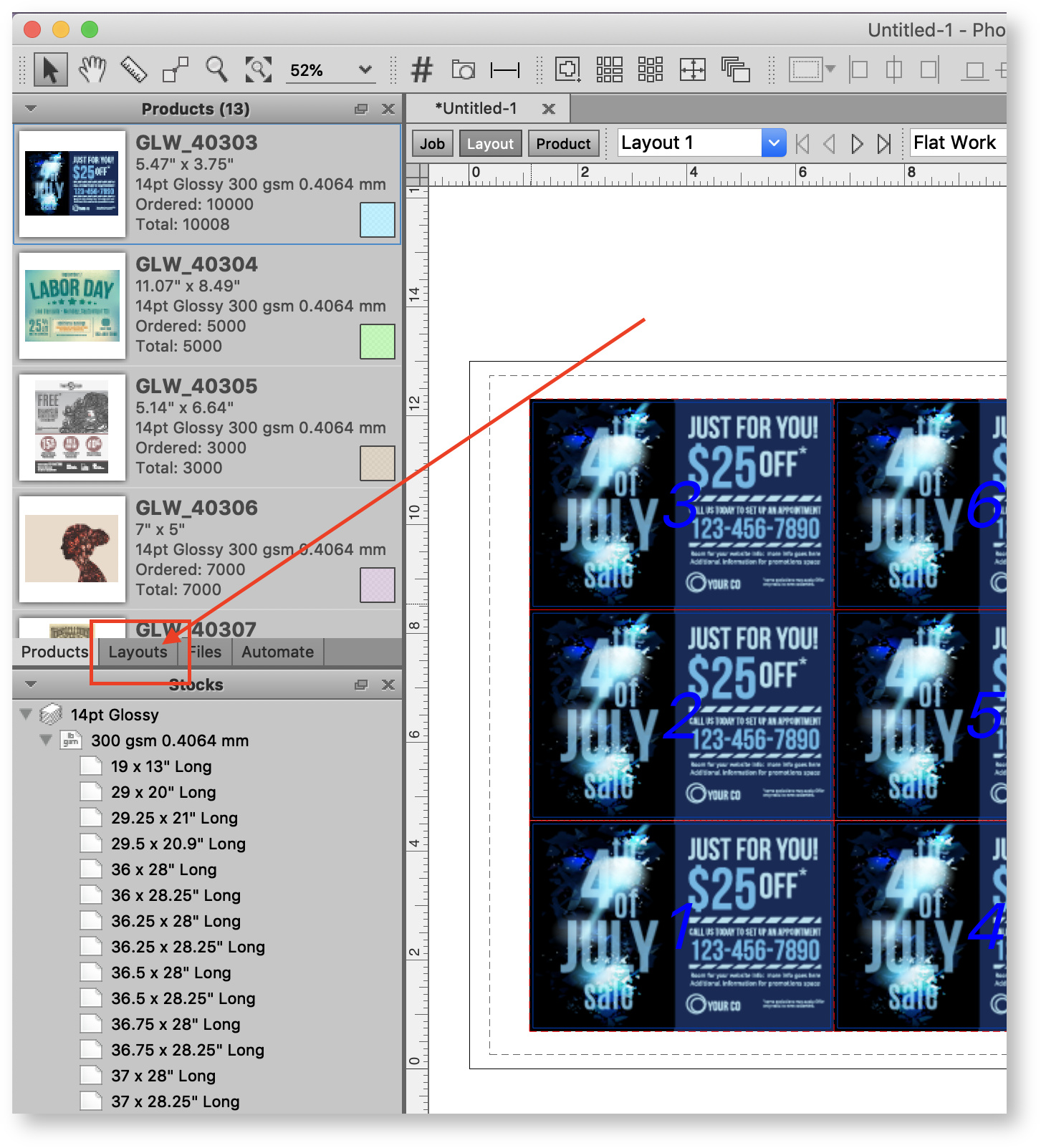Select the 19 x 13" Long sheet
Screen dimensions: 1041x1148
point(161,766)
